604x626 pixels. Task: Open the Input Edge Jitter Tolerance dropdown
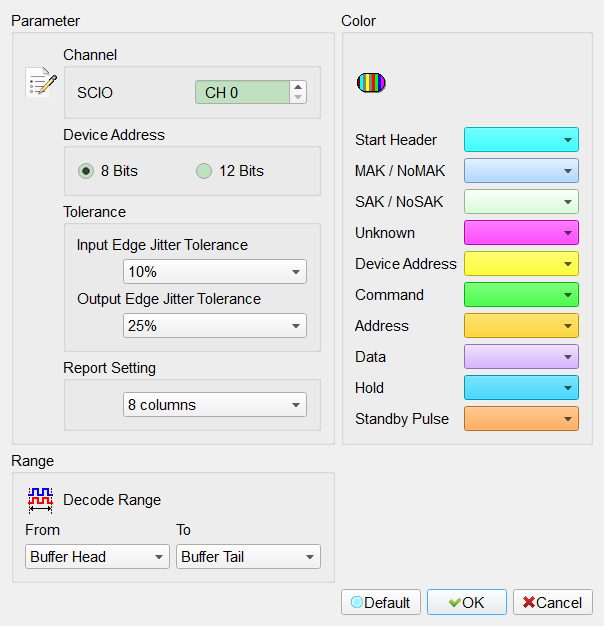pos(215,271)
